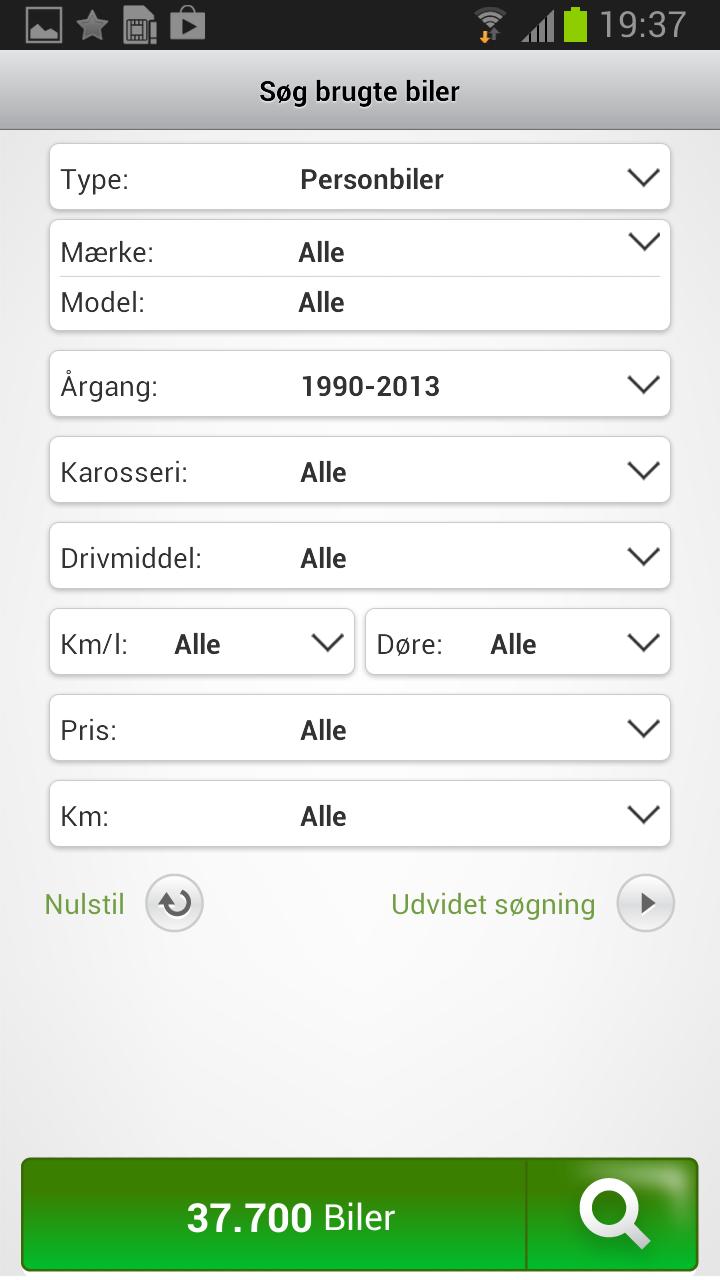The image size is (720, 1280).
Task: Open Udvidet søgning advanced search link
Action: [x=493, y=904]
